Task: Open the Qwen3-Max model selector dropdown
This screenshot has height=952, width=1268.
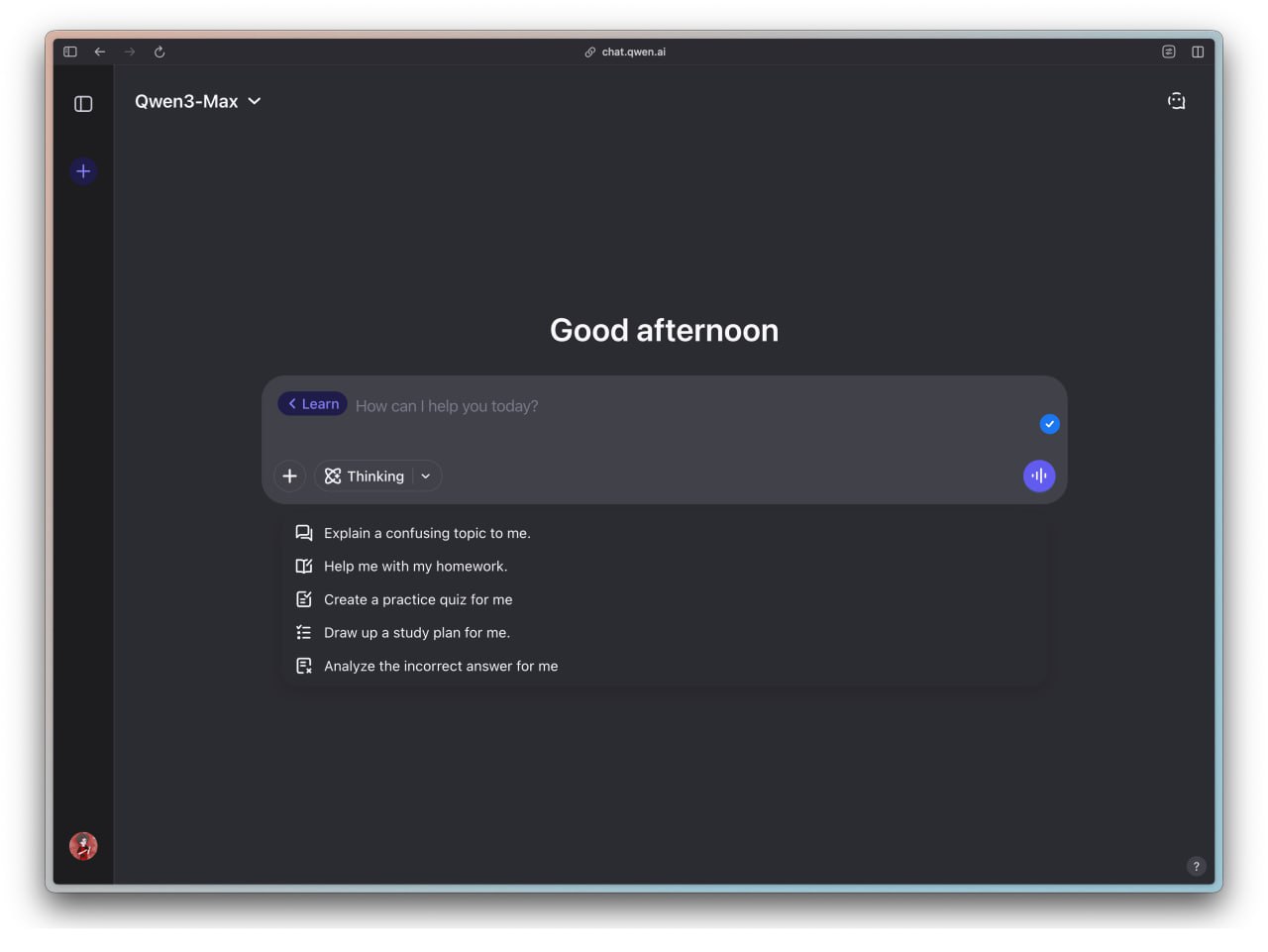Action: coord(198,101)
